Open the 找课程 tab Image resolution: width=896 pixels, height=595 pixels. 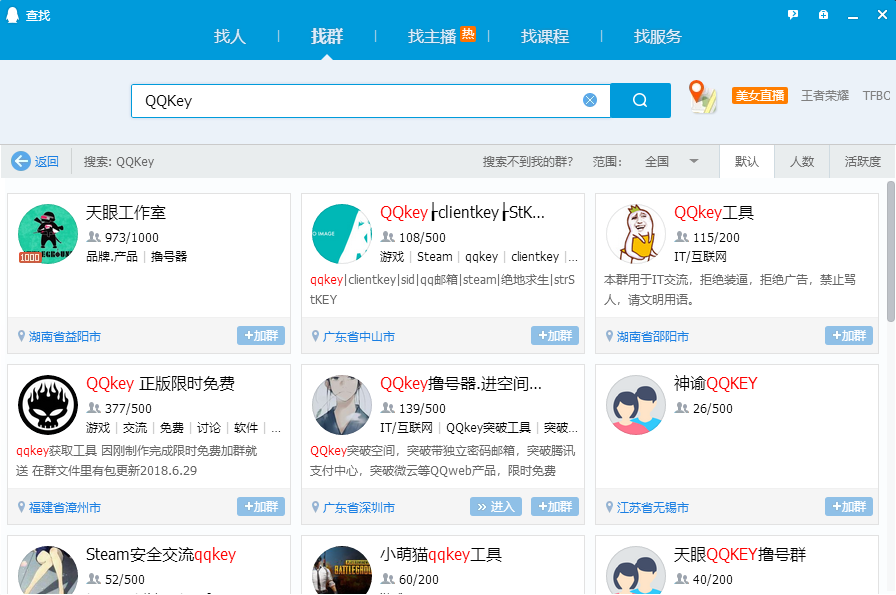[545, 37]
